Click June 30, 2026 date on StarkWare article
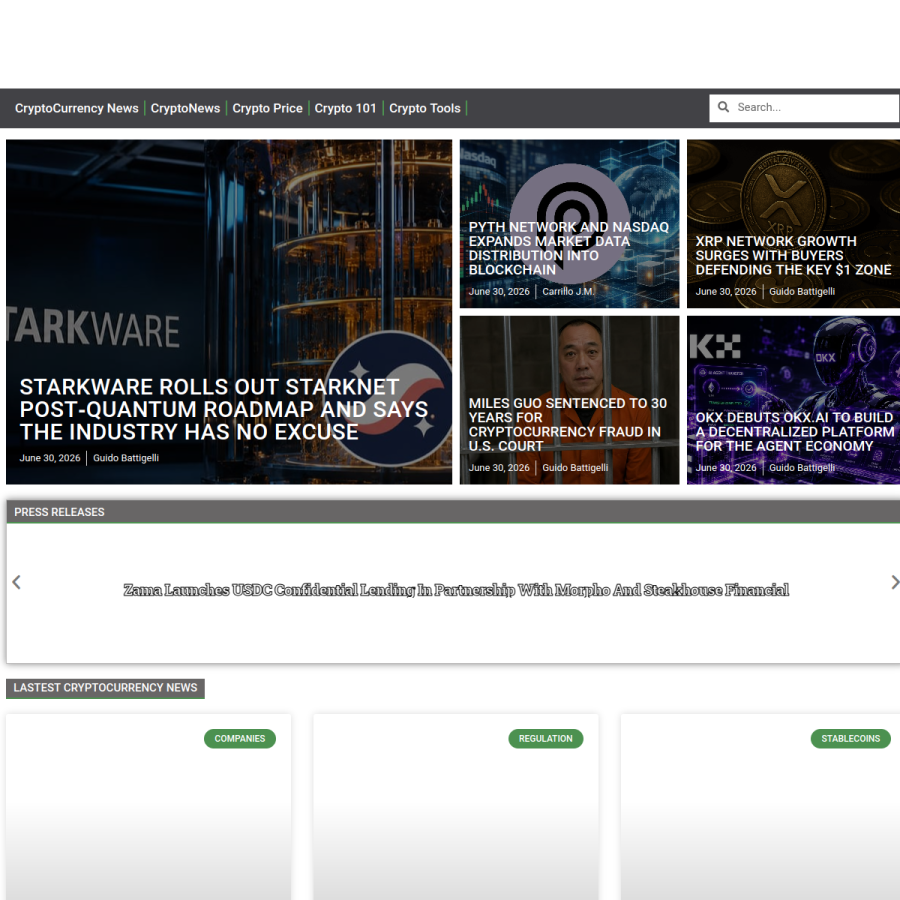This screenshot has width=900, height=900. pos(50,457)
